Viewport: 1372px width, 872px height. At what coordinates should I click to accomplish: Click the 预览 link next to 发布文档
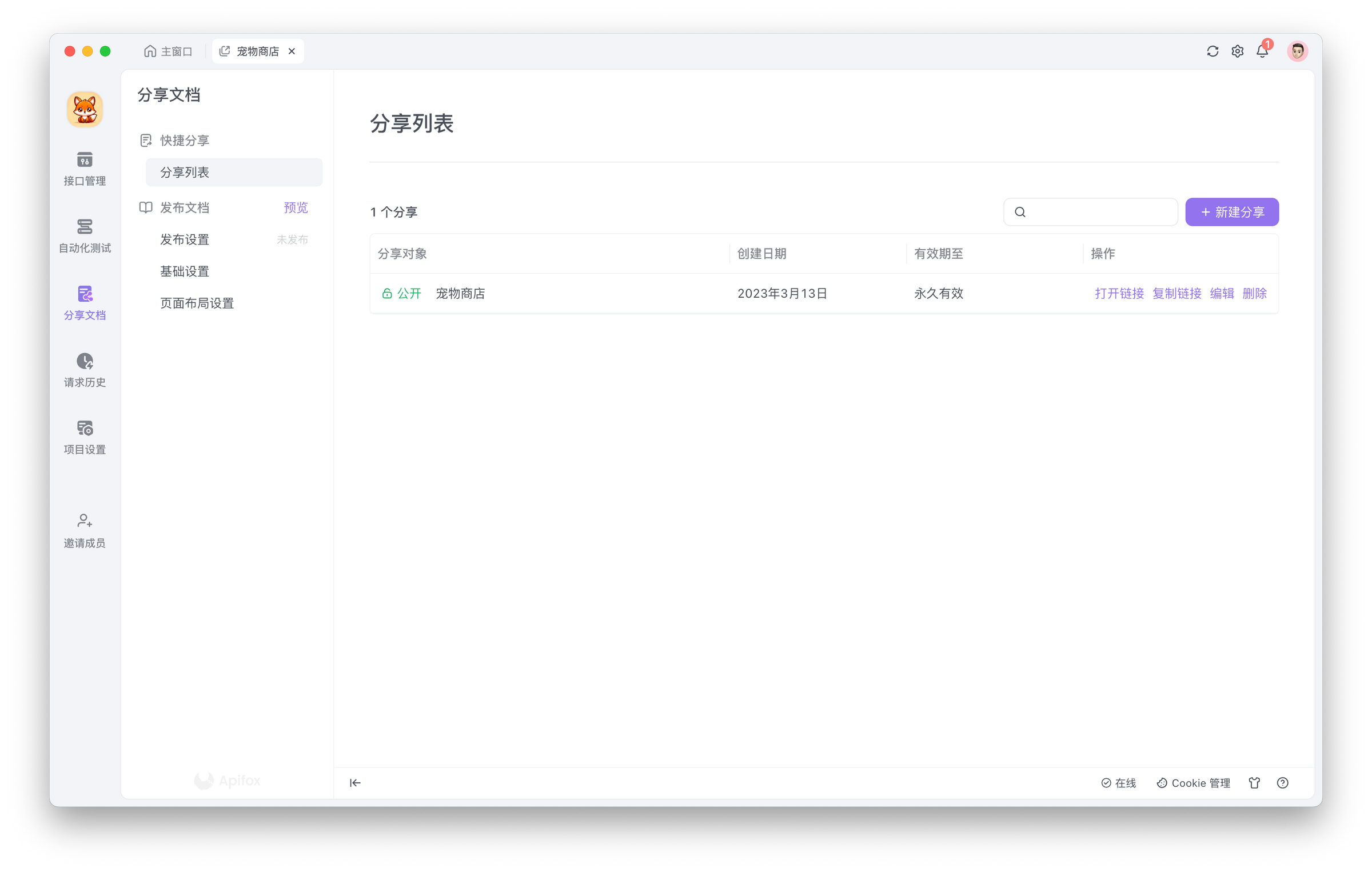tap(296, 207)
